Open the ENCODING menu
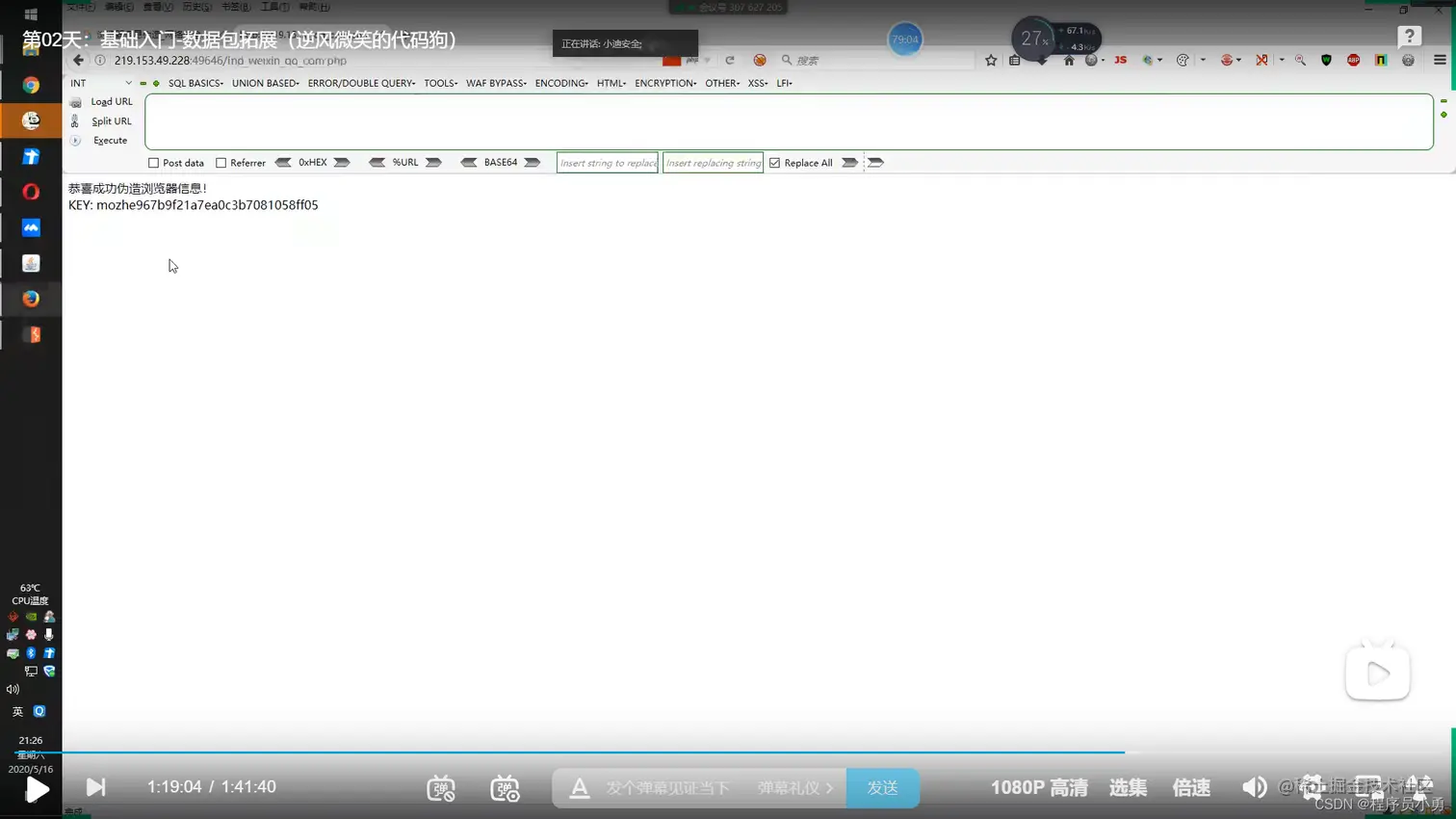1456x819 pixels. (x=561, y=83)
